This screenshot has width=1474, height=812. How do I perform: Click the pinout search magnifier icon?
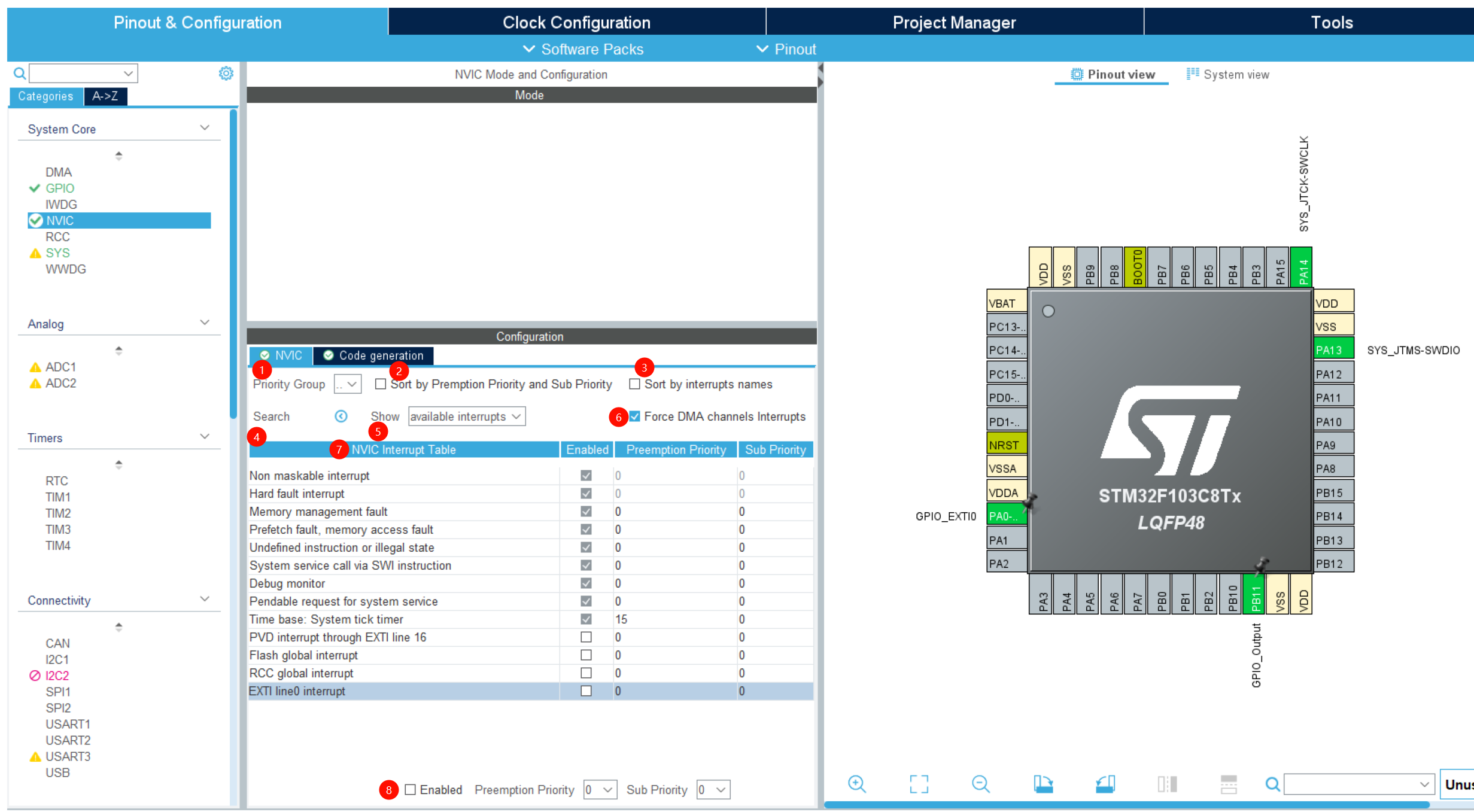tap(1272, 784)
